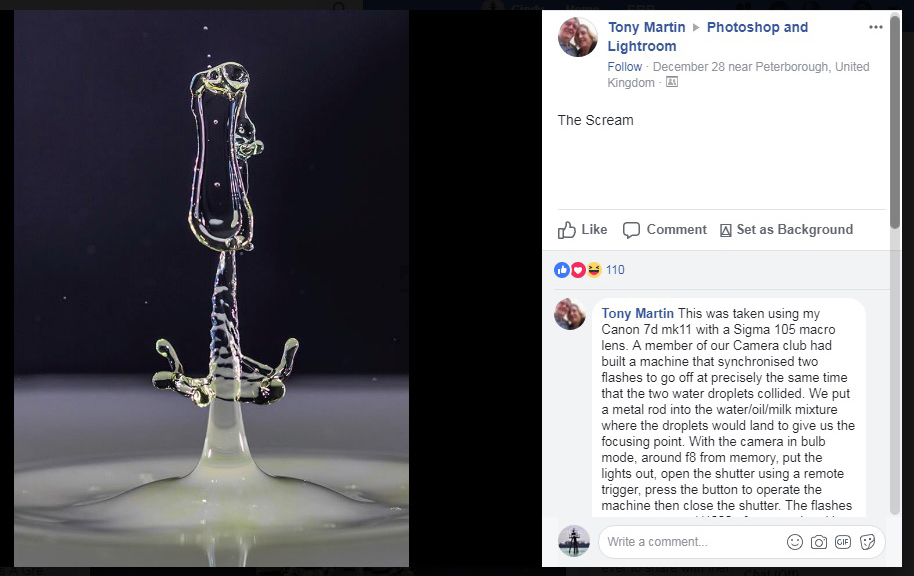Image resolution: width=914 pixels, height=576 pixels.
Task: Attach a photo using the camera icon
Action: 819,542
